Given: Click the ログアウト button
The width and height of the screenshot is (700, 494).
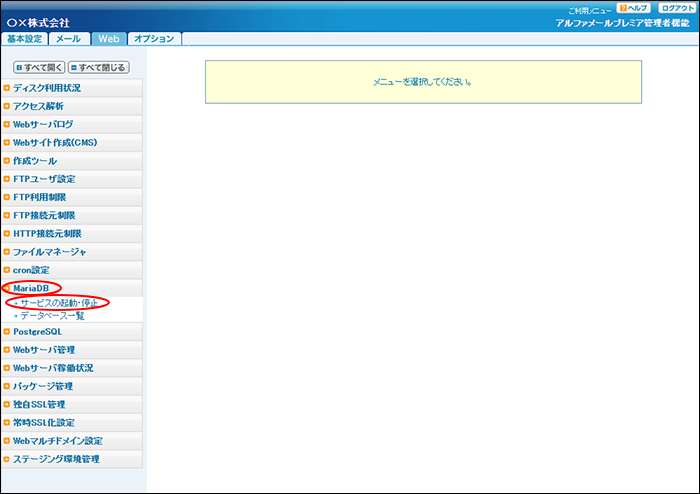Looking at the screenshot, I should [x=676, y=8].
